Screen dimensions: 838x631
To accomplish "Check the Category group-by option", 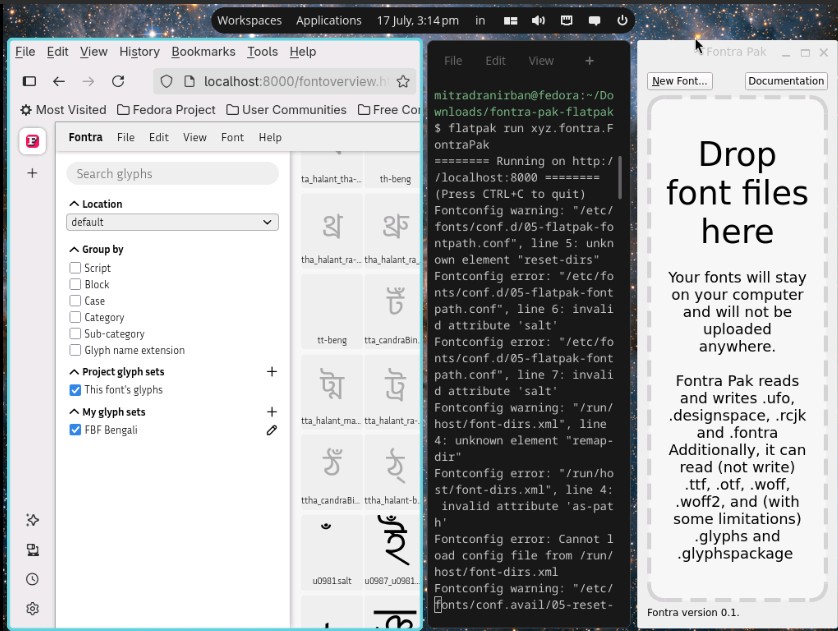I will [x=75, y=317].
